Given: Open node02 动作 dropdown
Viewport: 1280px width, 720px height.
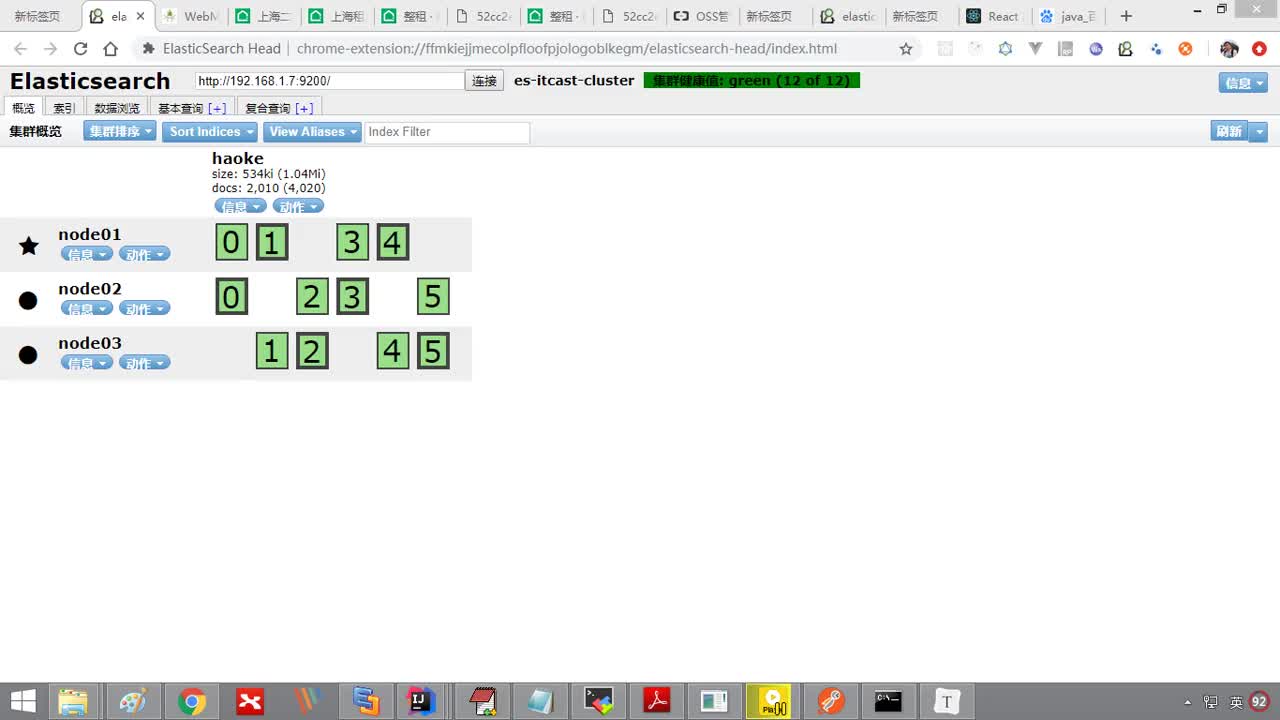Looking at the screenshot, I should pyautogui.click(x=145, y=309).
